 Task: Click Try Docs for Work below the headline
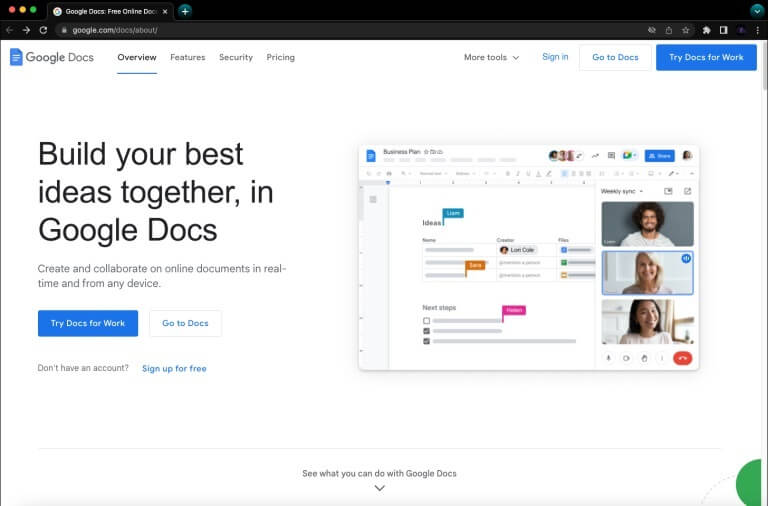[88, 323]
